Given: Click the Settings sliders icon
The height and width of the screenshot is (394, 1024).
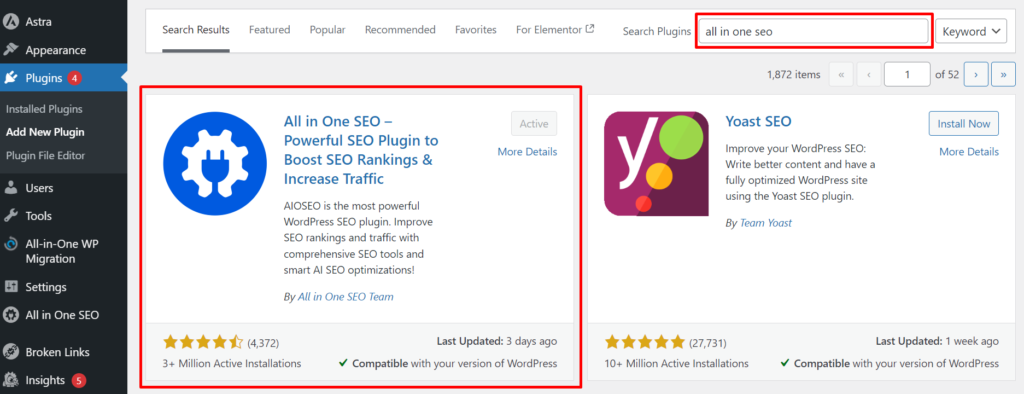Looking at the screenshot, I should point(10,287).
